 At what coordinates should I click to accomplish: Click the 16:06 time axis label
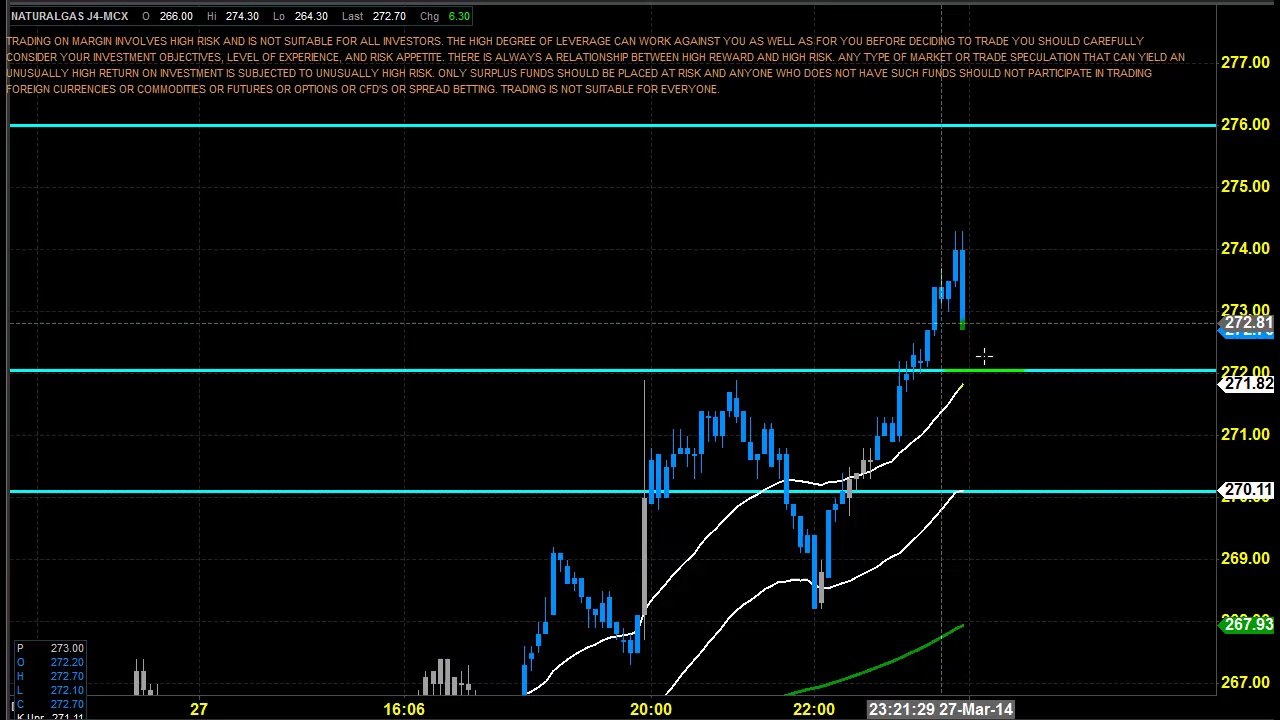(x=404, y=709)
